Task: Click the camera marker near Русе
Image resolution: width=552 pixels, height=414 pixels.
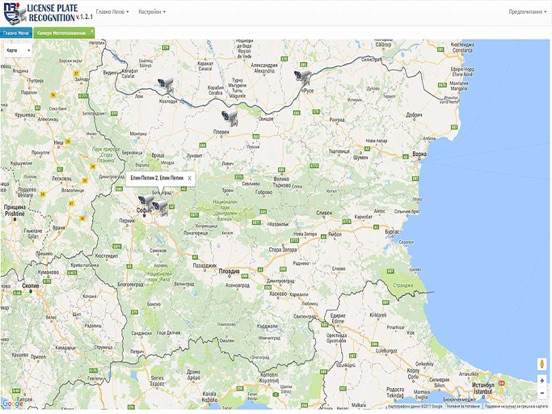Action: (303, 77)
